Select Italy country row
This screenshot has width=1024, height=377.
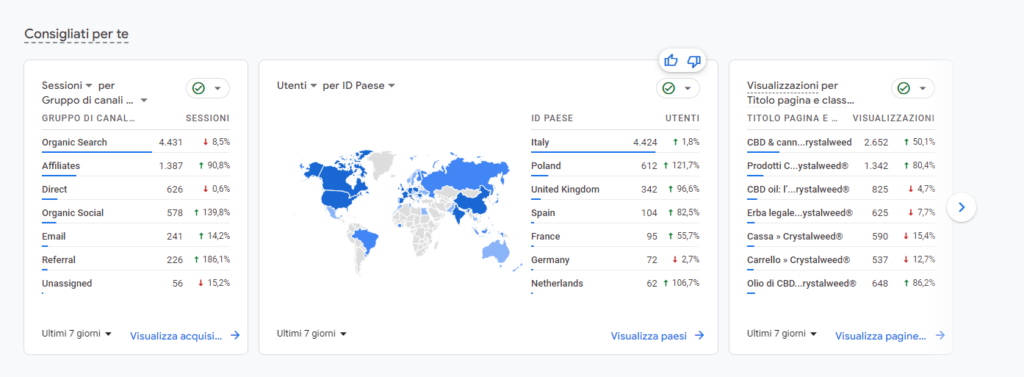pos(615,142)
